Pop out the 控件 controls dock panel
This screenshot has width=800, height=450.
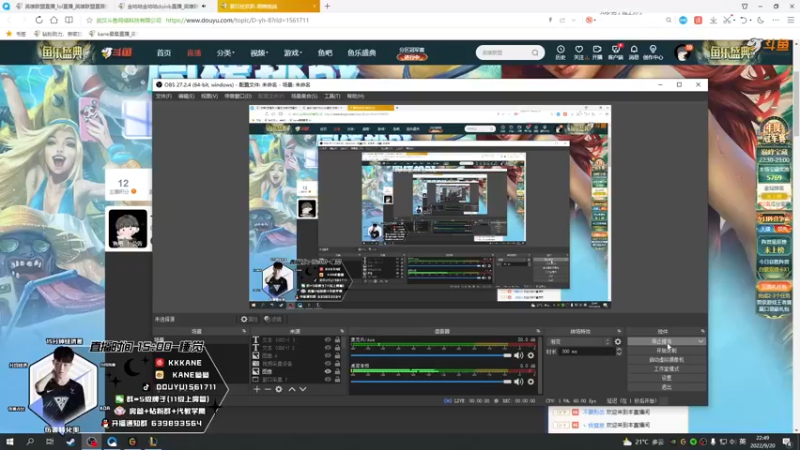703,331
